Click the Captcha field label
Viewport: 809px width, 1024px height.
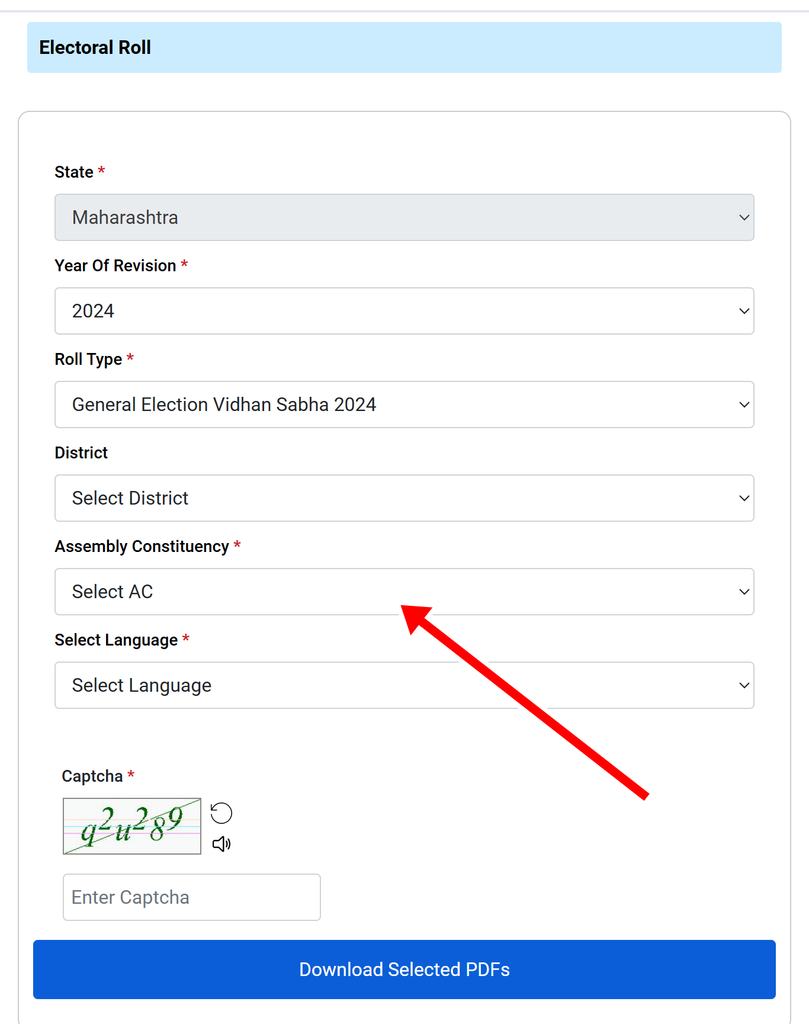(92, 776)
